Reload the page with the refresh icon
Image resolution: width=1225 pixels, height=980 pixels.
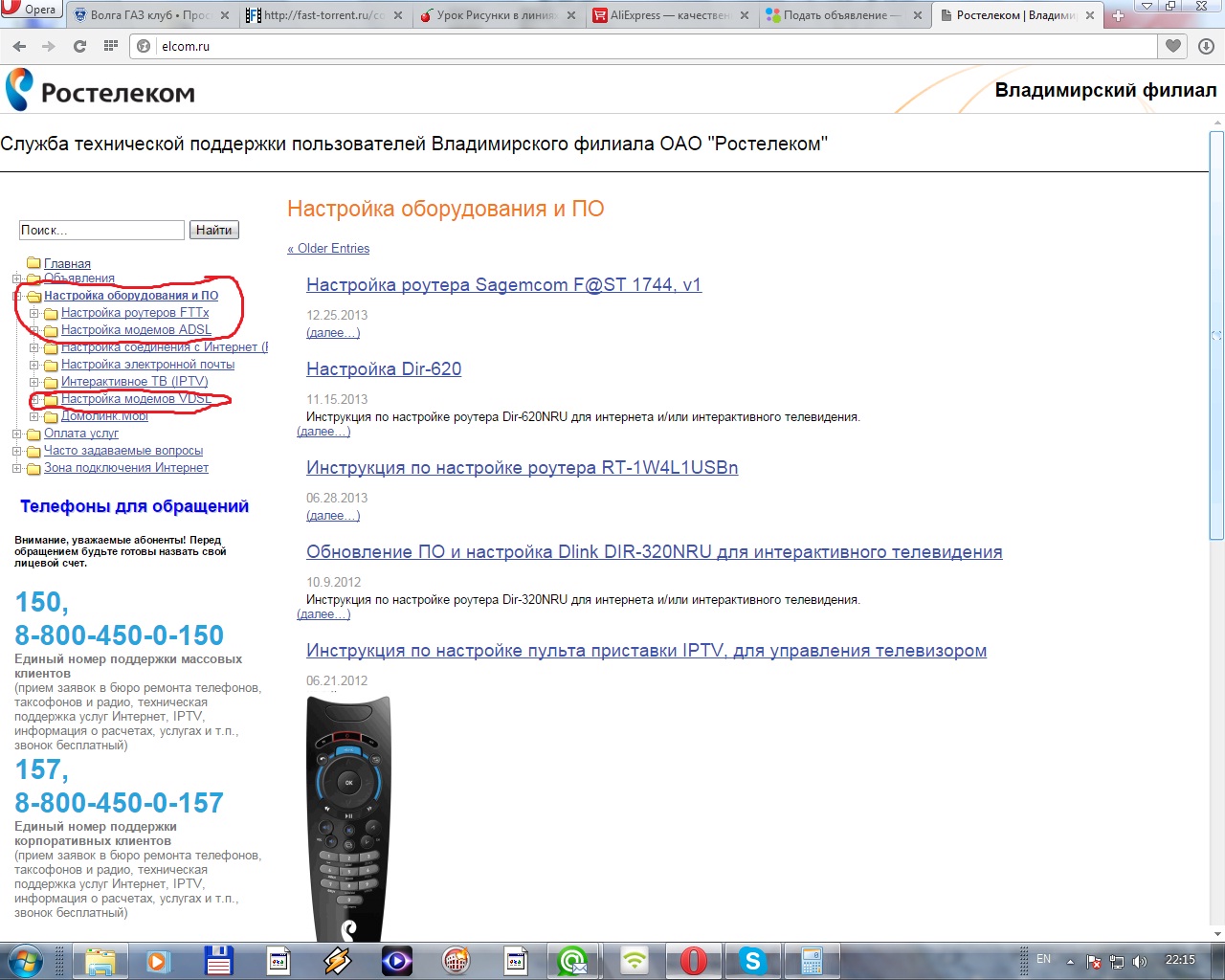[x=79, y=46]
